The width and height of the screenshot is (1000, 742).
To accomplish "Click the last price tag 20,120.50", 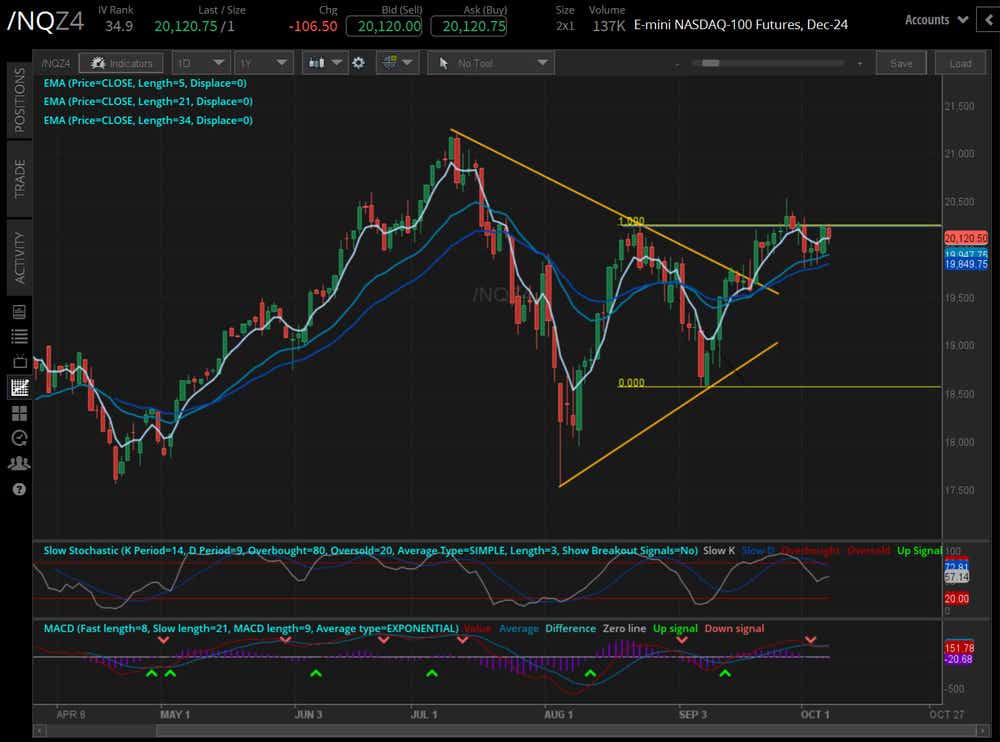I will tap(966, 238).
